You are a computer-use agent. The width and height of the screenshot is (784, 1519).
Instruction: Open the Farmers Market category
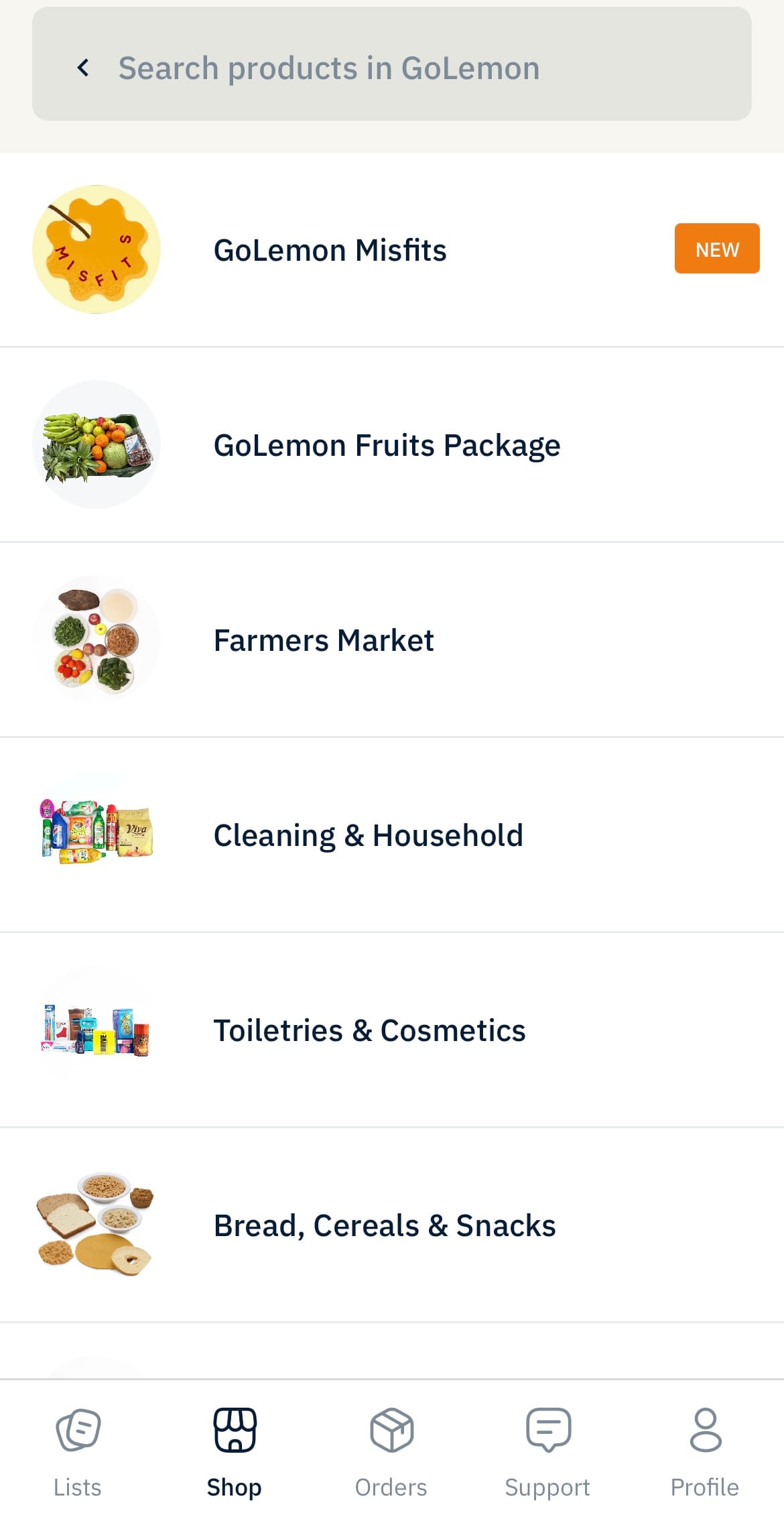(392, 640)
